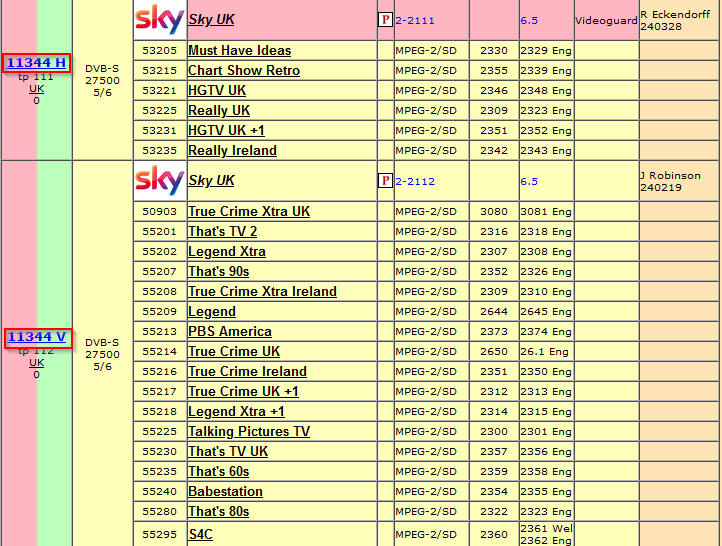This screenshot has height=546, width=722.
Task: Select SID 50903 cell
Action: [160, 211]
